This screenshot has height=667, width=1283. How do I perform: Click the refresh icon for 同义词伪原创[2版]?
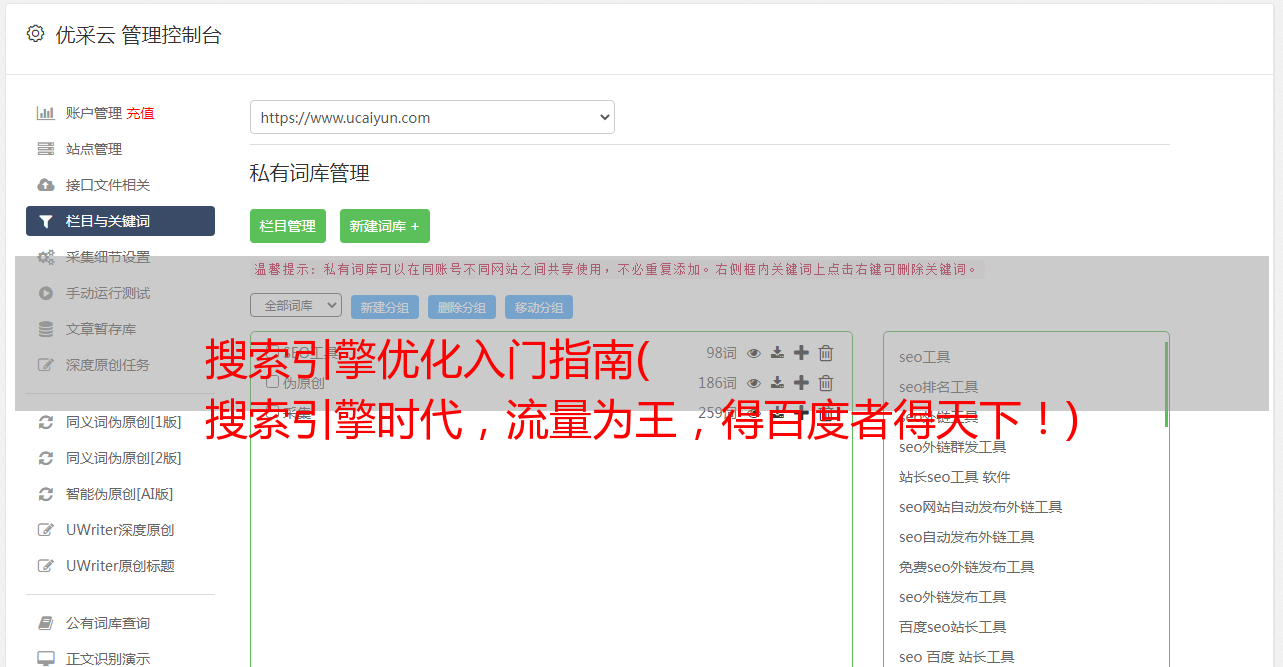pos(46,458)
